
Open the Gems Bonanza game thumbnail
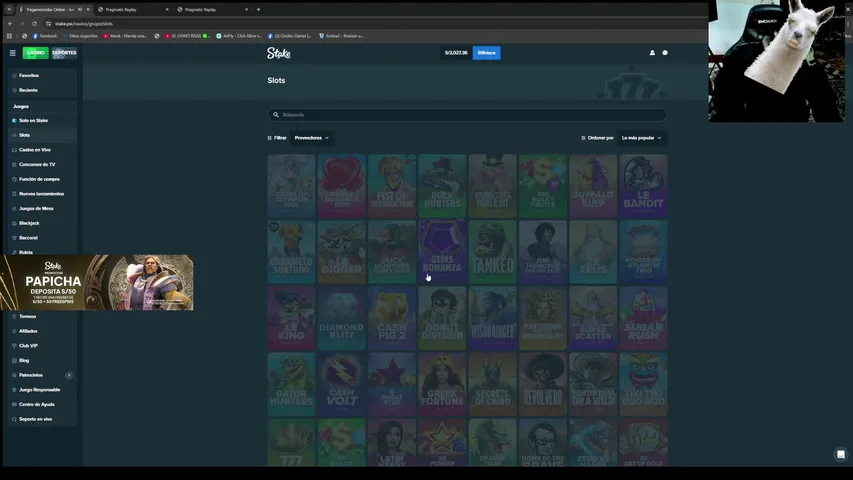[x=442, y=251]
